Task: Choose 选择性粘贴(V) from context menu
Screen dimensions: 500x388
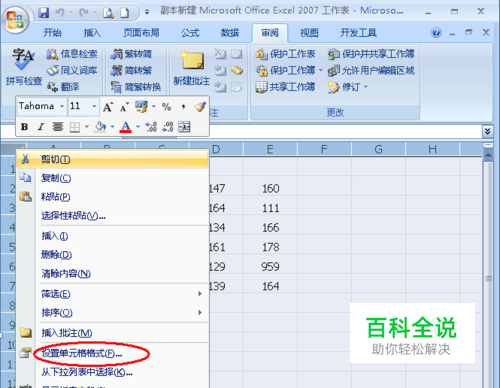Action: click(112, 216)
